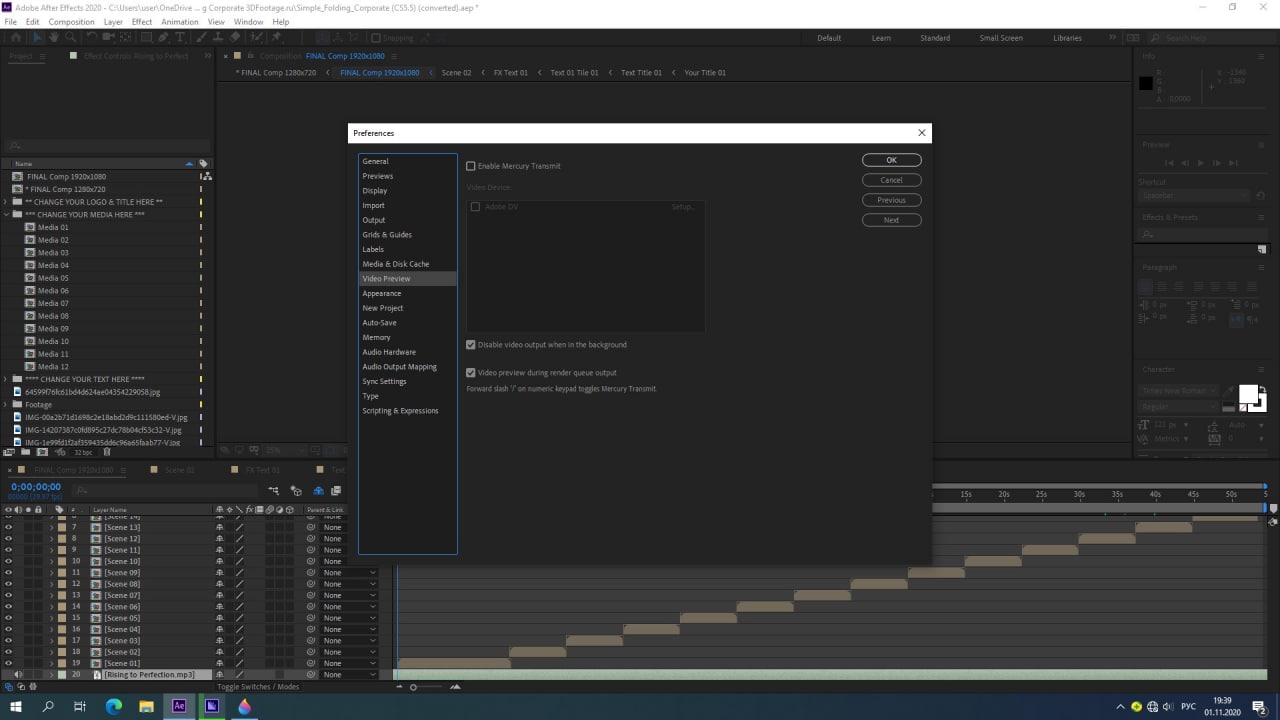Click Toggle Switches / Modes button

pyautogui.click(x=258, y=687)
